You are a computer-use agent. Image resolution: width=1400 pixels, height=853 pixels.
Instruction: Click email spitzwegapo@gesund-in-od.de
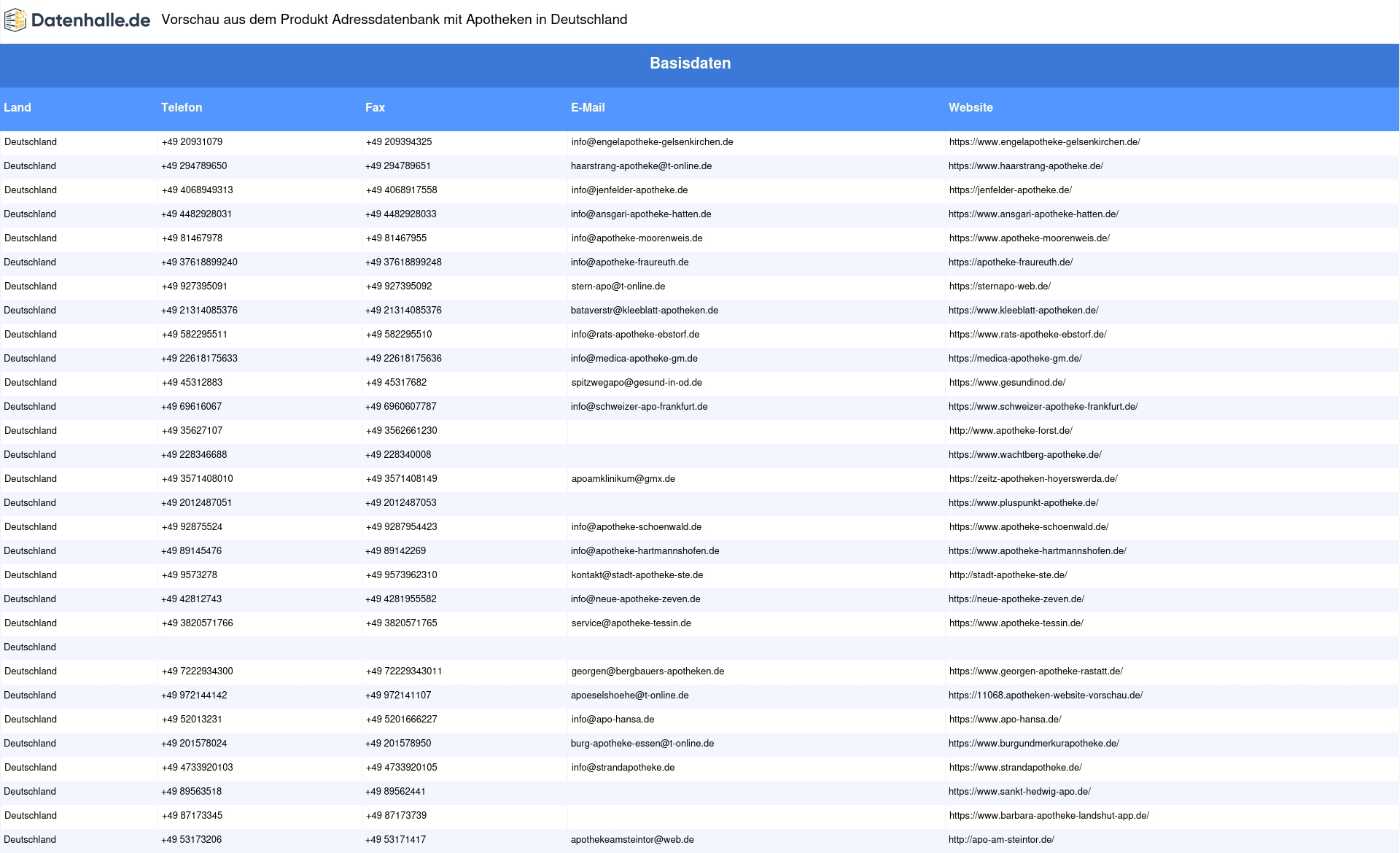click(x=637, y=383)
